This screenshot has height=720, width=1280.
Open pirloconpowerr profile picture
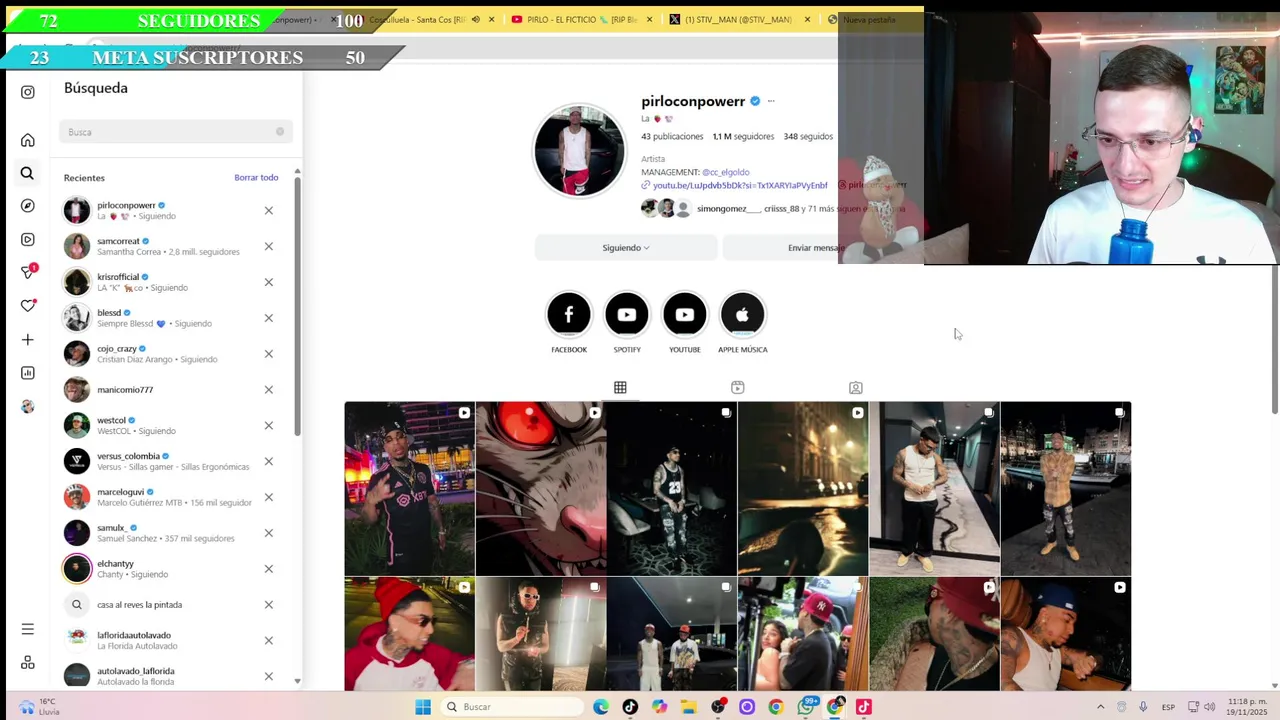coord(579,150)
